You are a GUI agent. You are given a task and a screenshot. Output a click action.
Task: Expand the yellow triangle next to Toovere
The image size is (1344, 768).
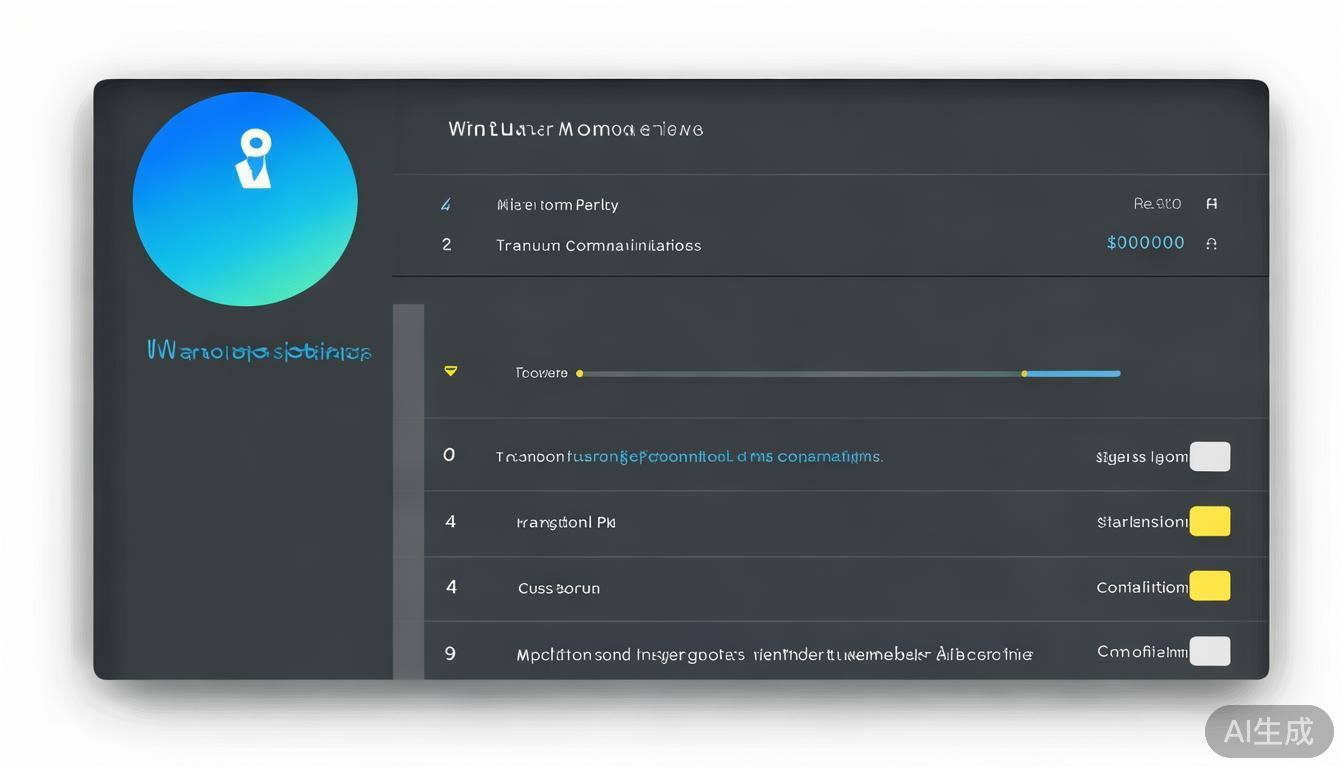pos(450,372)
